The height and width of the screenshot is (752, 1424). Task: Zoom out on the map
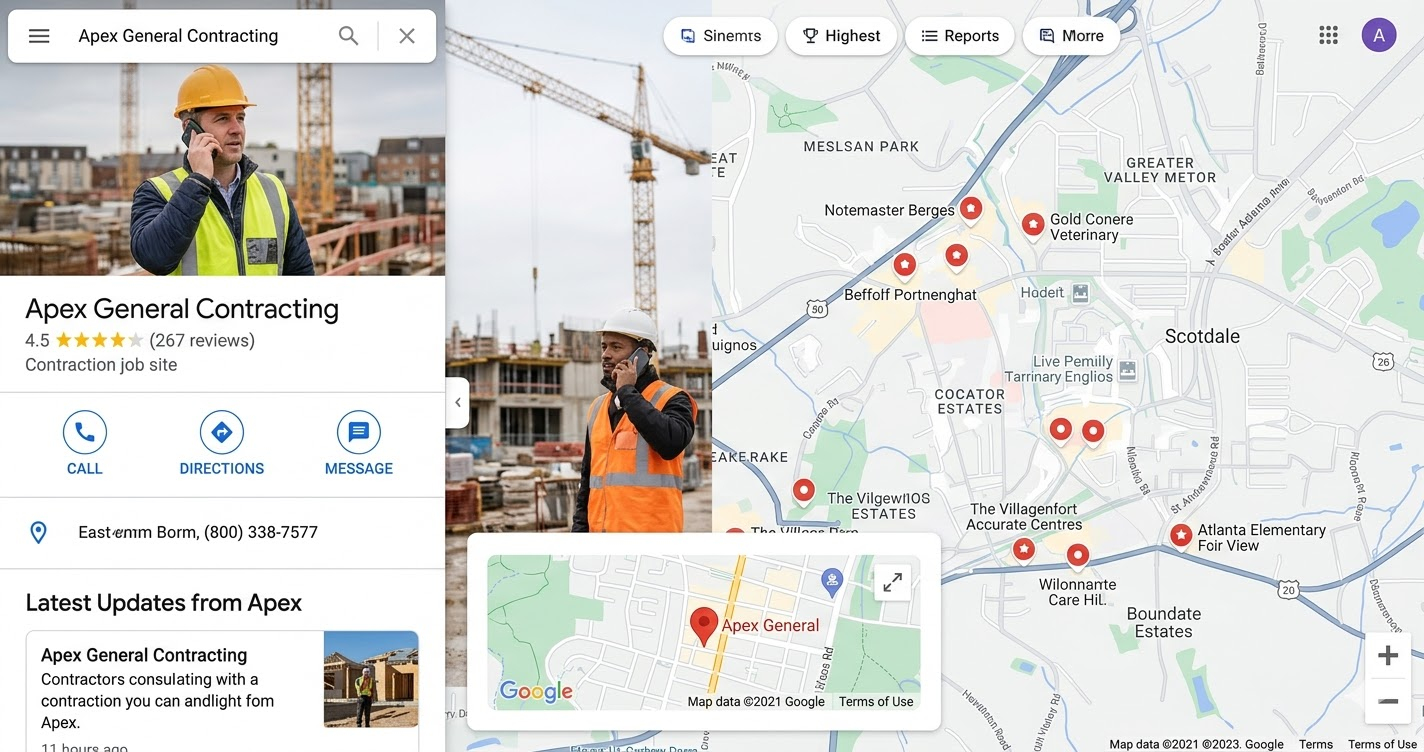pos(1388,702)
